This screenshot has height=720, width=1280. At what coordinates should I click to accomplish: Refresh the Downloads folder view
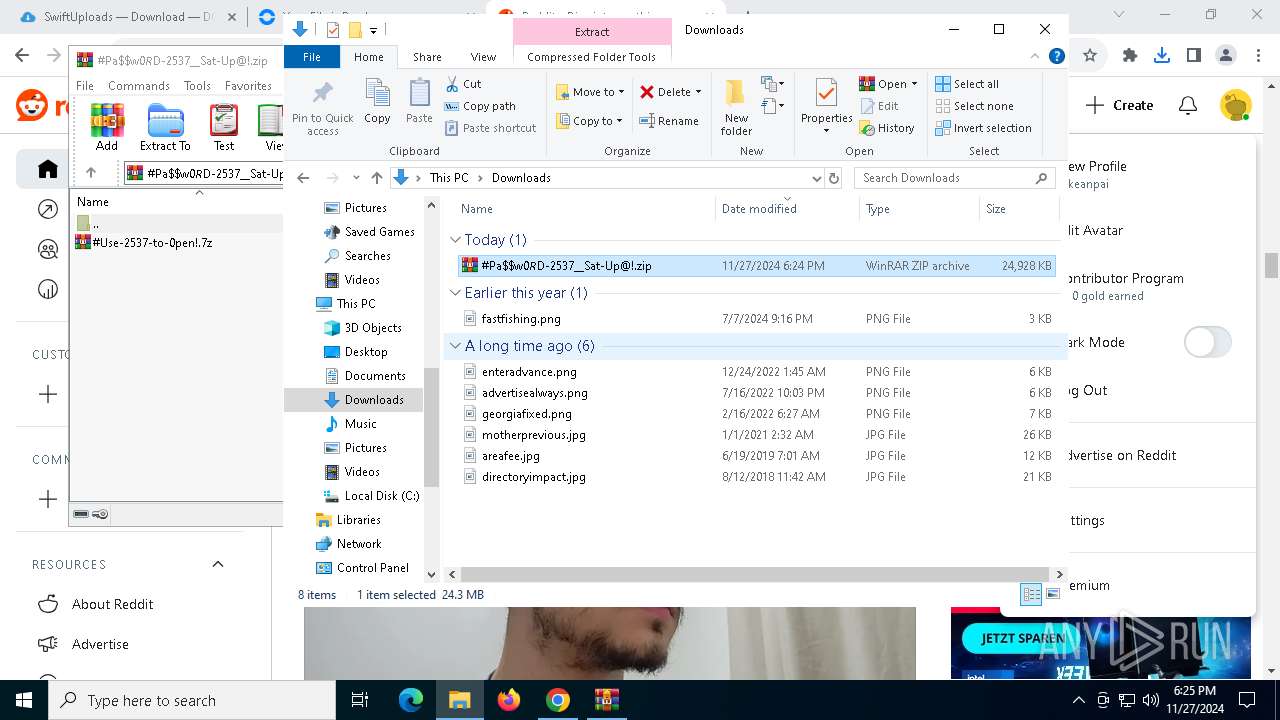pyautogui.click(x=834, y=178)
